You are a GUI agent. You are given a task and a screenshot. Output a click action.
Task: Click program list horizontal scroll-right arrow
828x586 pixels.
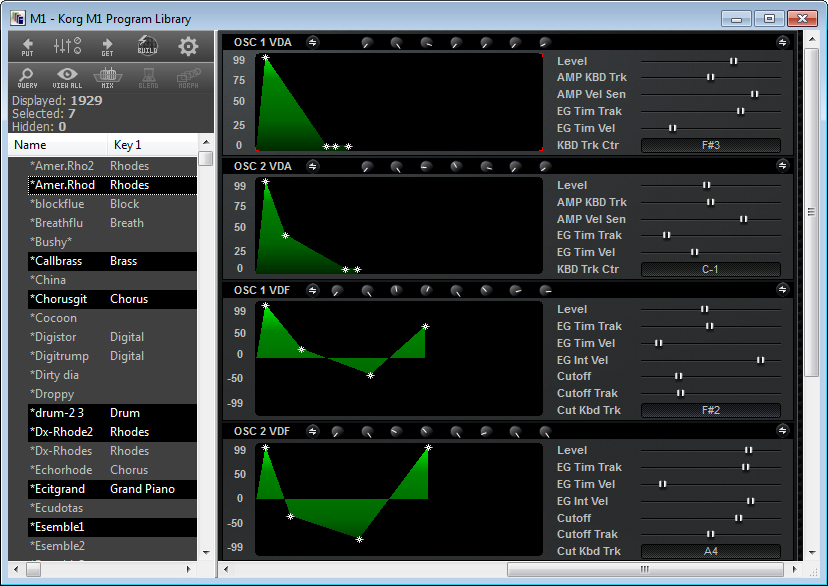coord(189,570)
